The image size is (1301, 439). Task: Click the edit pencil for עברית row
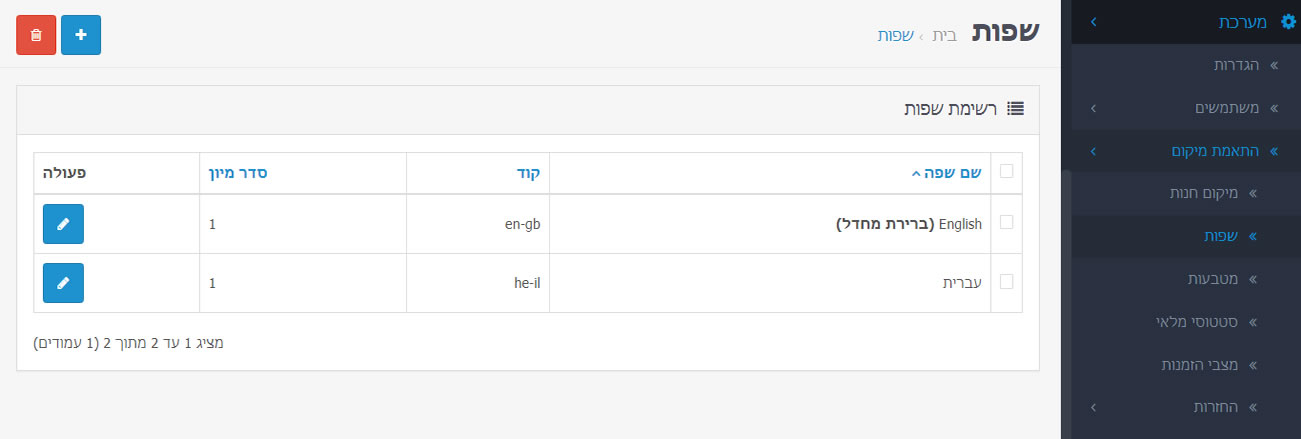click(x=63, y=283)
